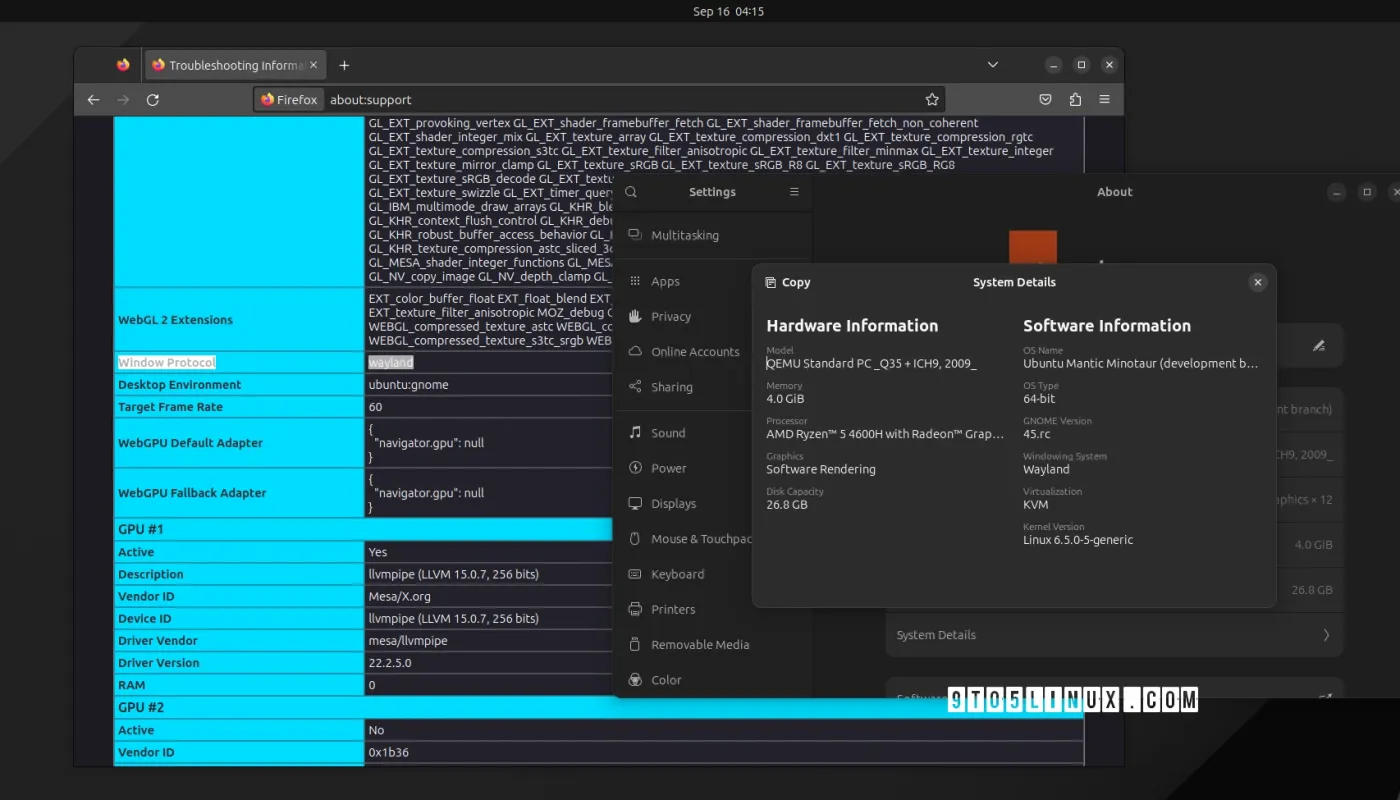Screen dimensions: 1400x800
Task: Save the page to Pocket
Action: point(1045,99)
